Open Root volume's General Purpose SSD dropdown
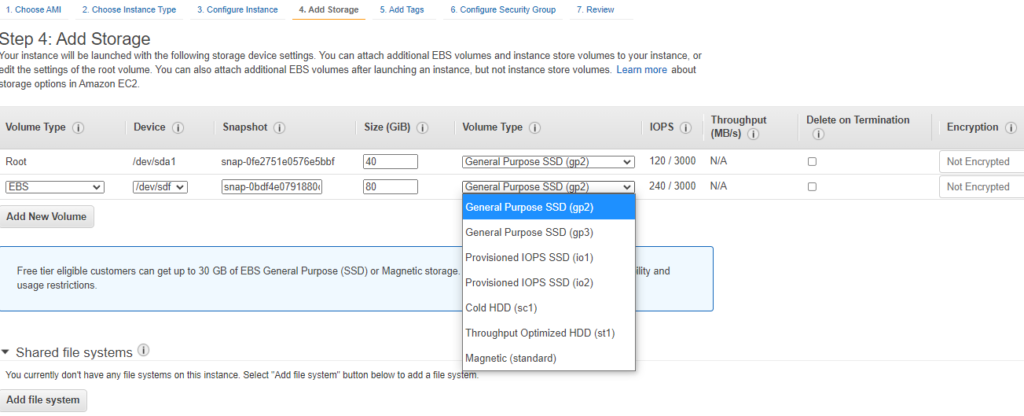This screenshot has height=416, width=1024. click(549, 162)
